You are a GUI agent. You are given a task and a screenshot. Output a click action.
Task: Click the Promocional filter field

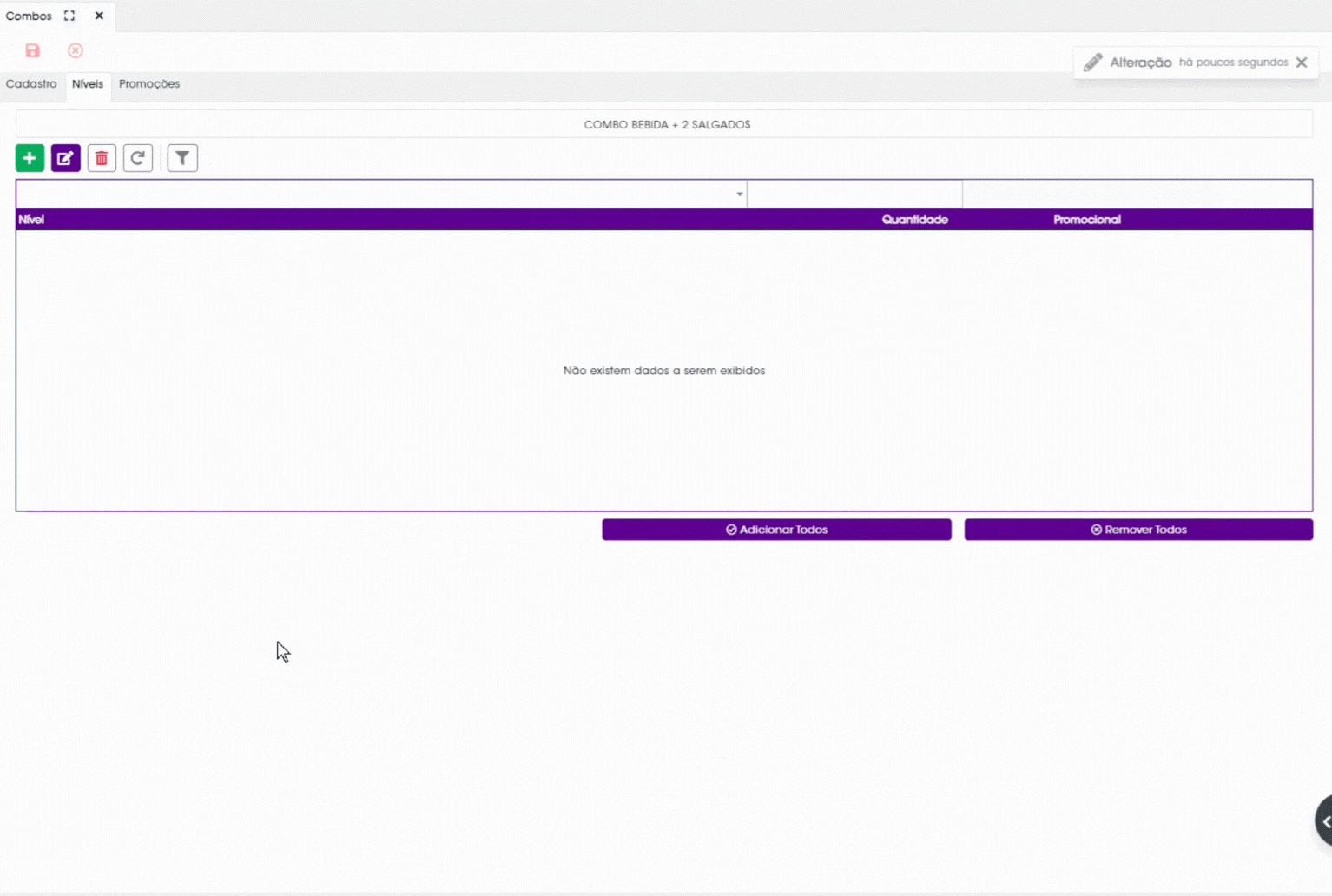(x=1137, y=194)
